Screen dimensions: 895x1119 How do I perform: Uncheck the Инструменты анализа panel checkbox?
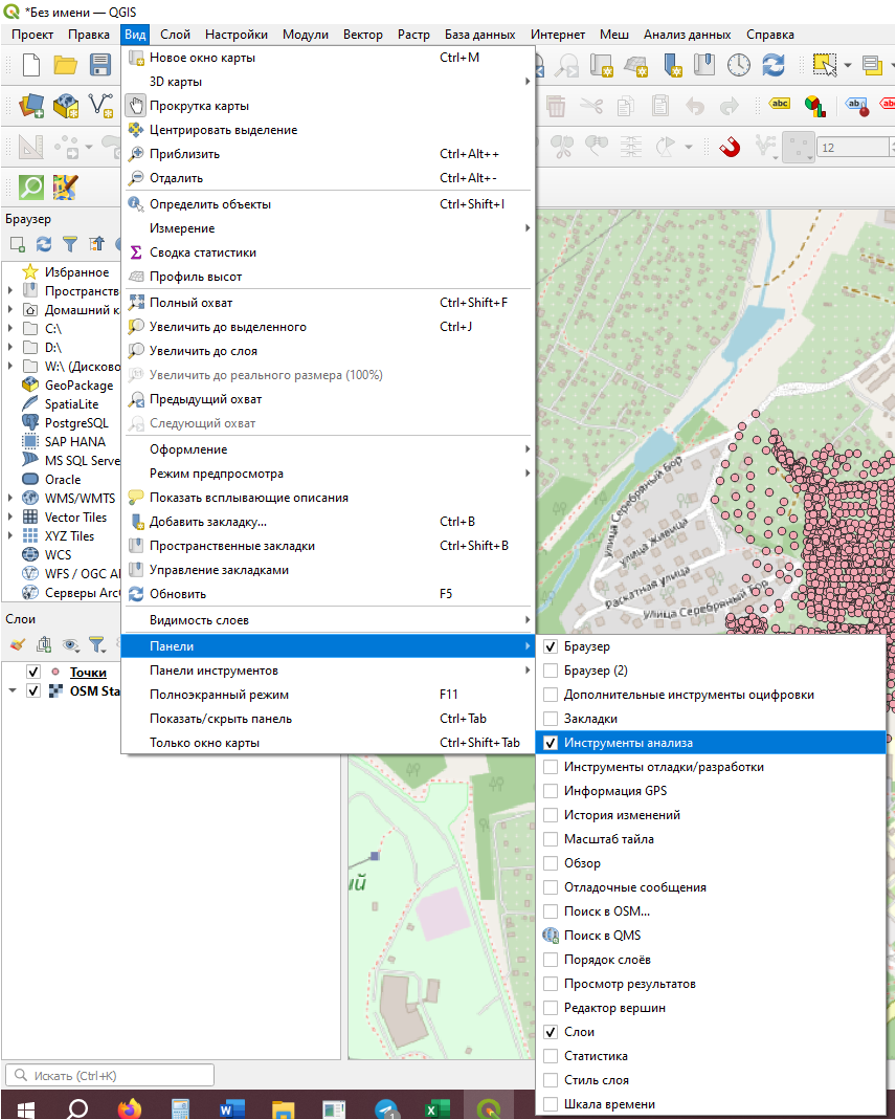point(550,743)
